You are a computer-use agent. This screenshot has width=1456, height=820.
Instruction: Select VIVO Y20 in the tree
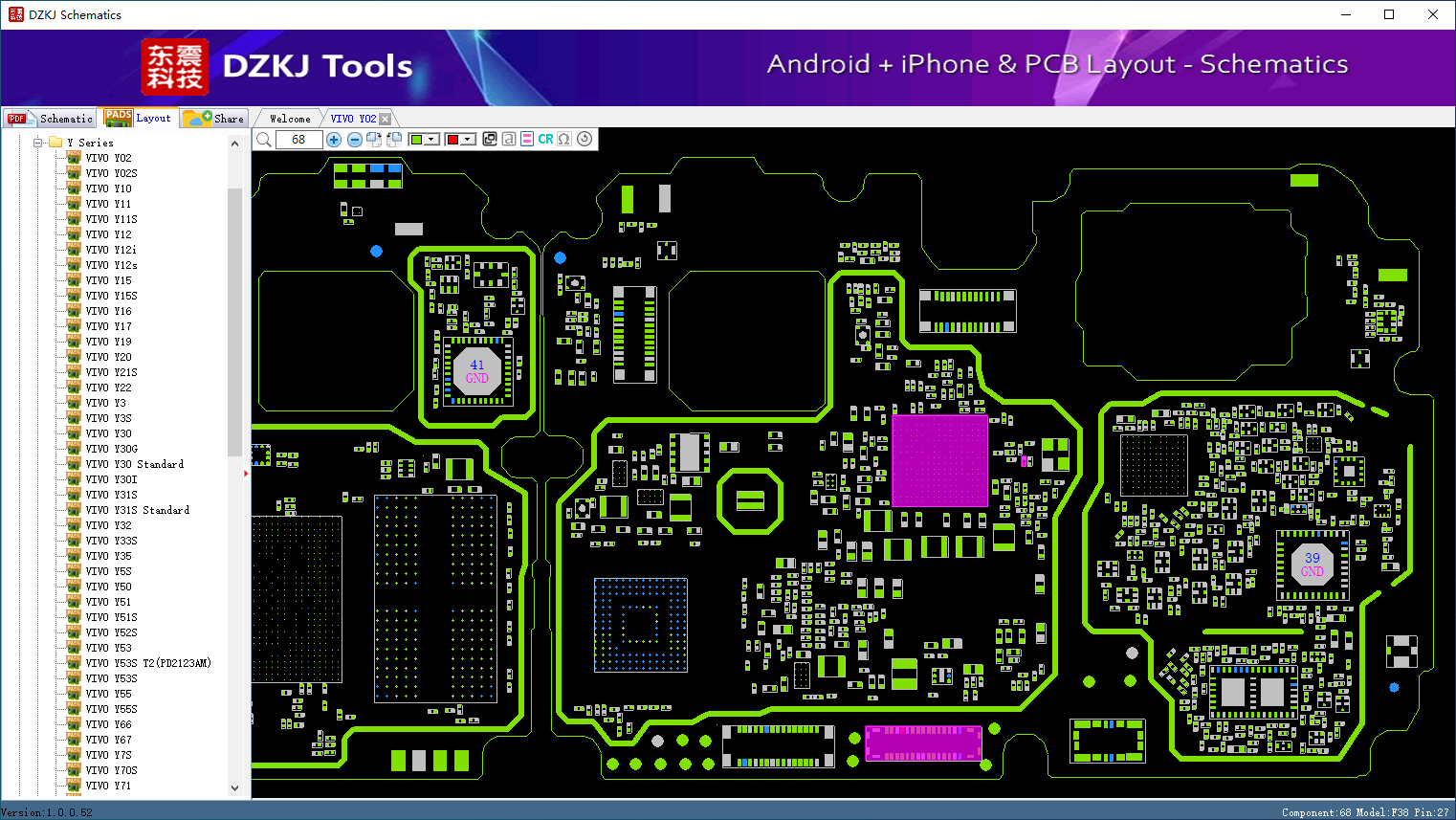point(108,357)
